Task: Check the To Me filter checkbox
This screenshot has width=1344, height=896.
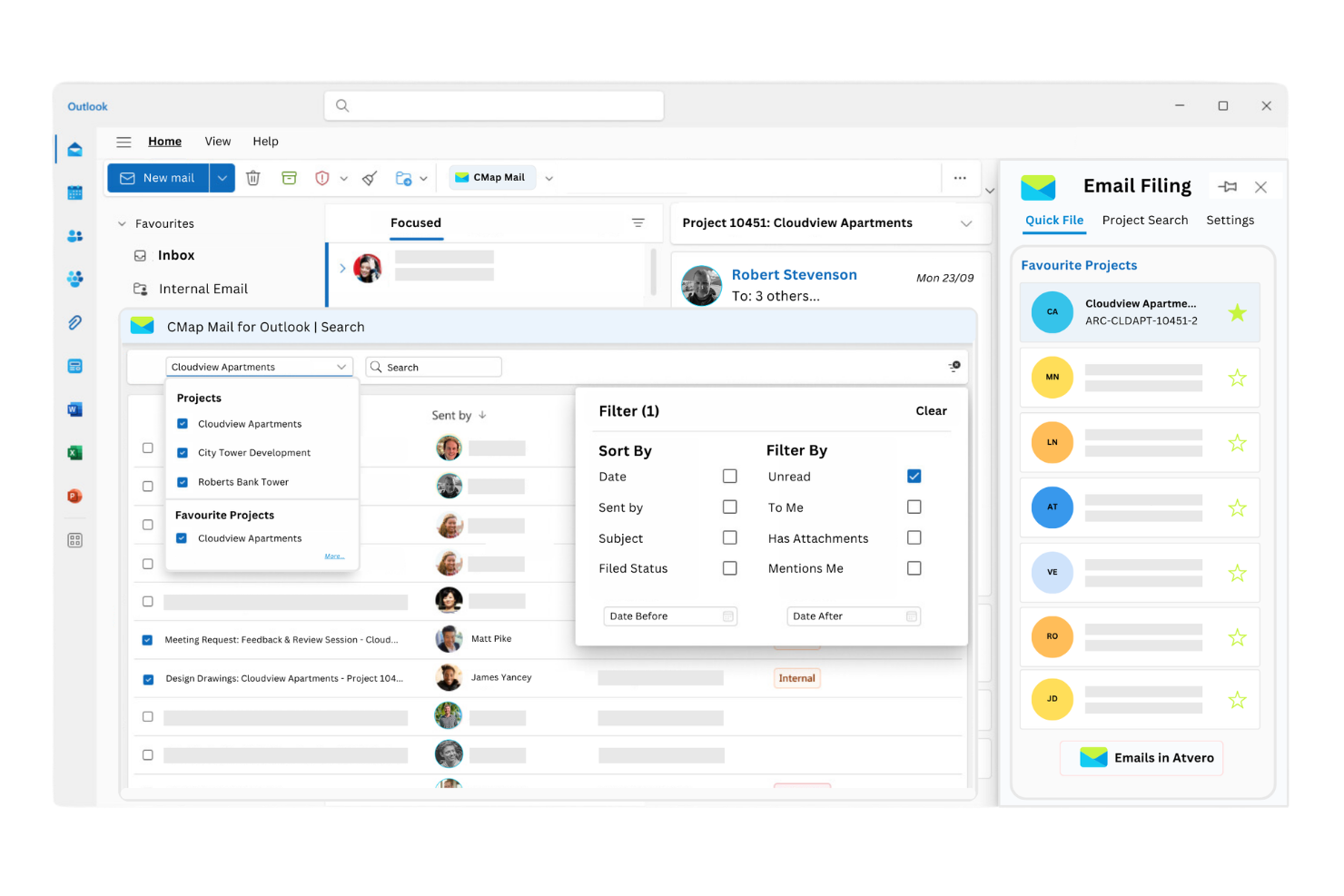Action: (914, 507)
